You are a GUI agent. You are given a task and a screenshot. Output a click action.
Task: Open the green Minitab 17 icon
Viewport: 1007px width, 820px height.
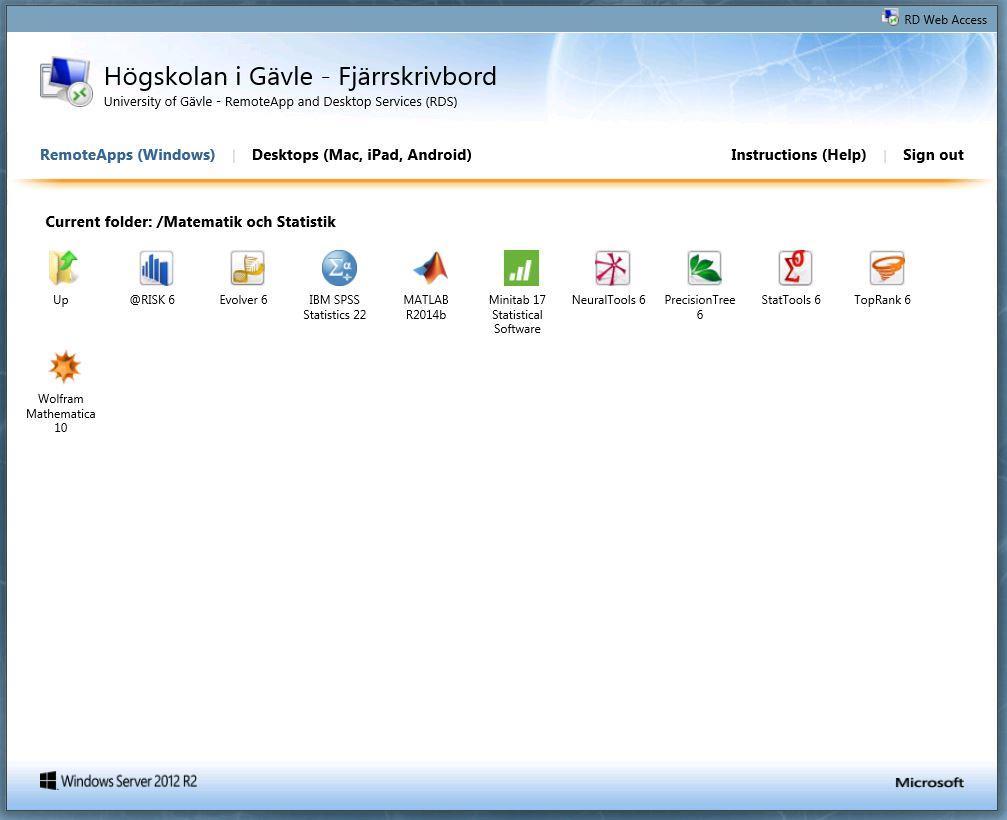click(521, 268)
